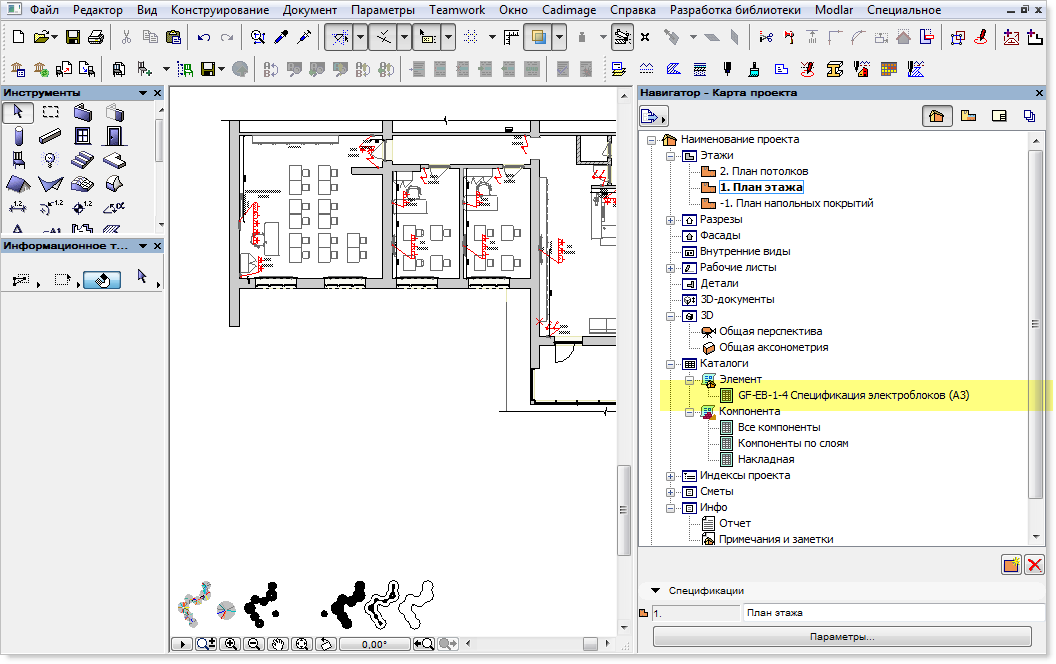Activate the Pan hand icon

point(277,644)
